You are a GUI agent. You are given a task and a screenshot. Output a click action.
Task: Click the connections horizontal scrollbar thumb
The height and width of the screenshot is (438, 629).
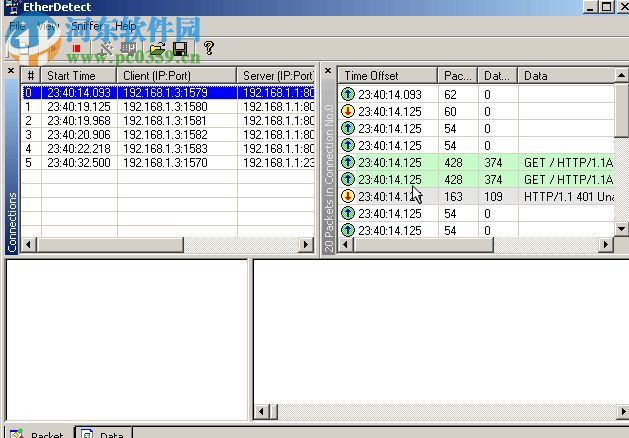coord(110,244)
